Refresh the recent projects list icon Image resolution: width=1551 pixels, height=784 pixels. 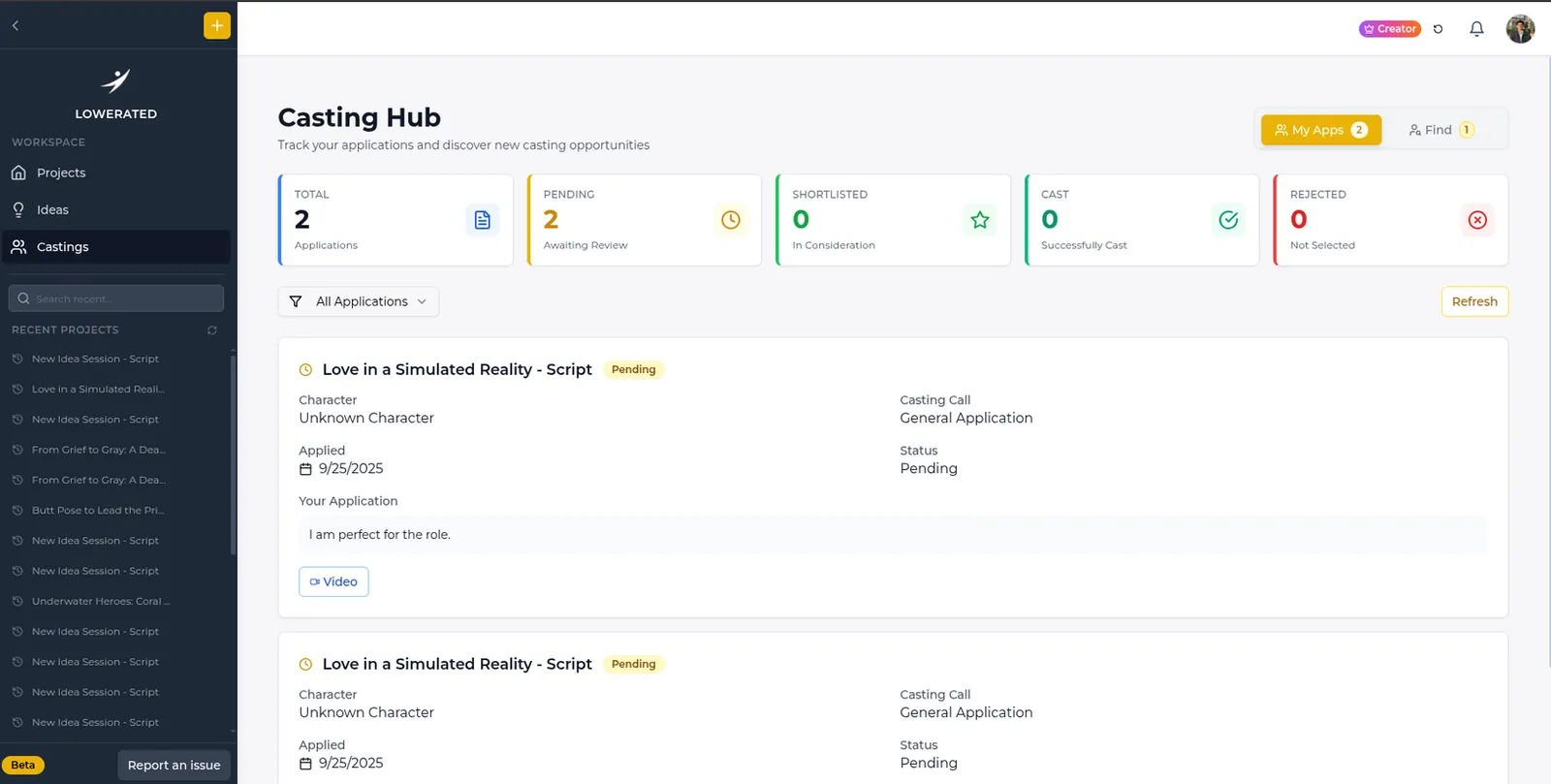click(x=212, y=330)
